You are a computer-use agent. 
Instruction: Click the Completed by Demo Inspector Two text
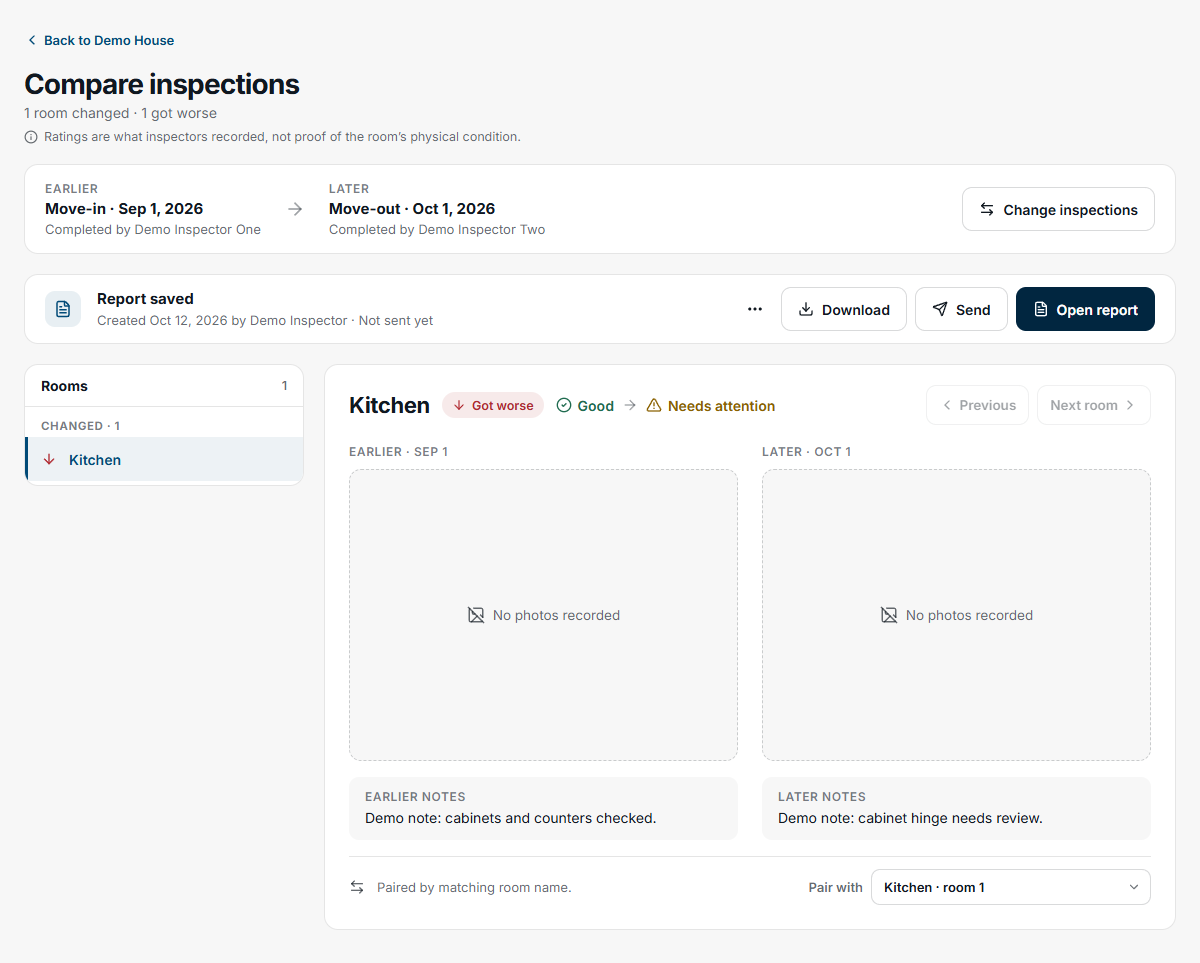pyautogui.click(x=437, y=230)
